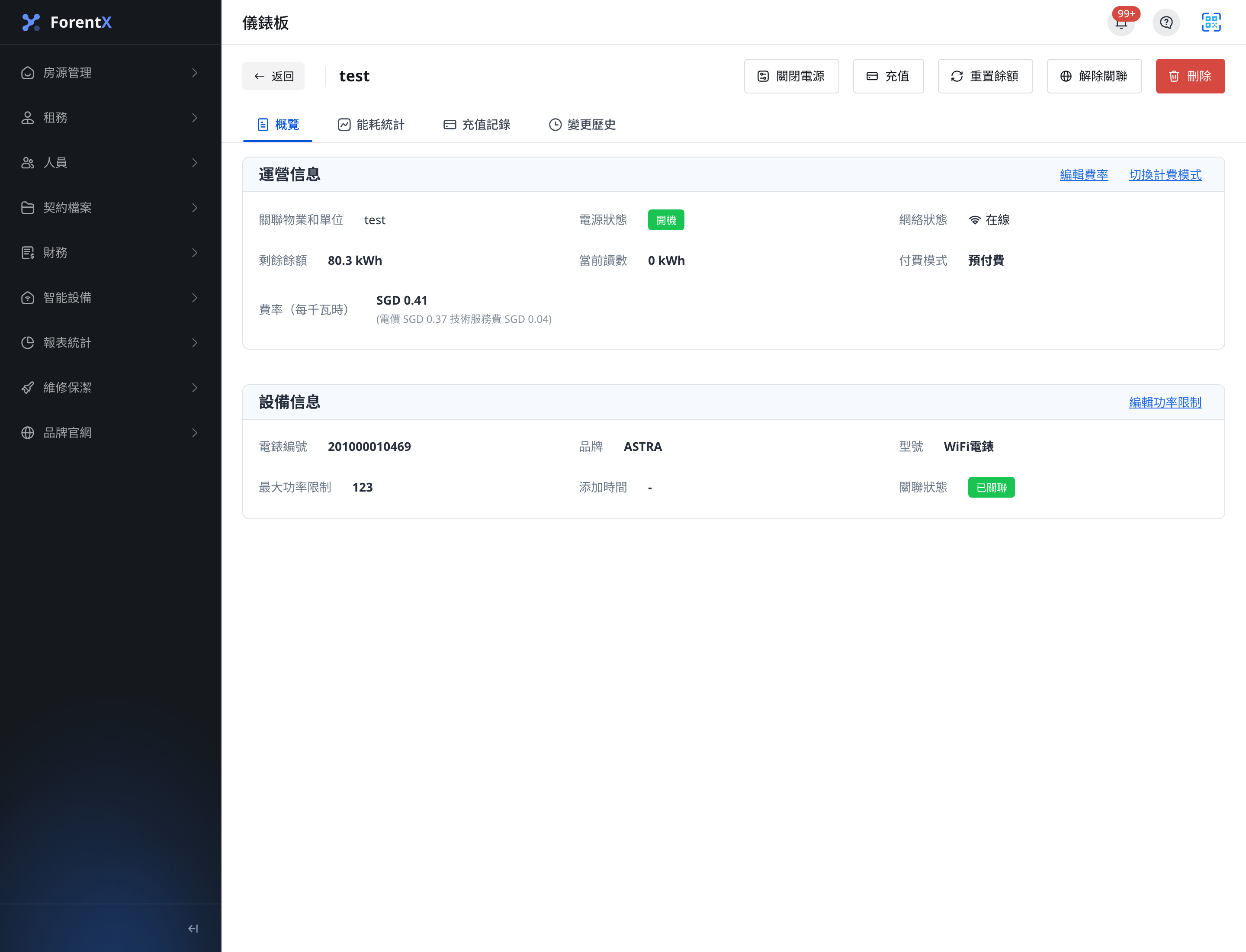Click the 切換計費模式 link
Screen dimensions: 1246x952
point(1165,174)
